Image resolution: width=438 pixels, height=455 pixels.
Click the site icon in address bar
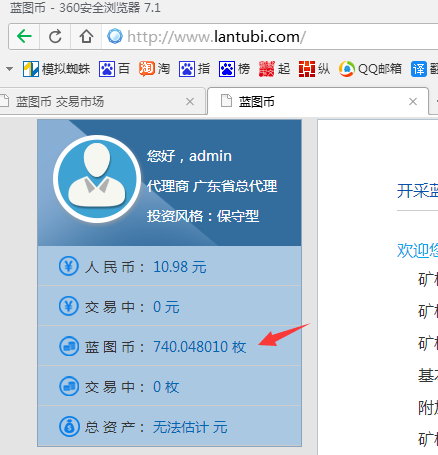click(x=115, y=36)
